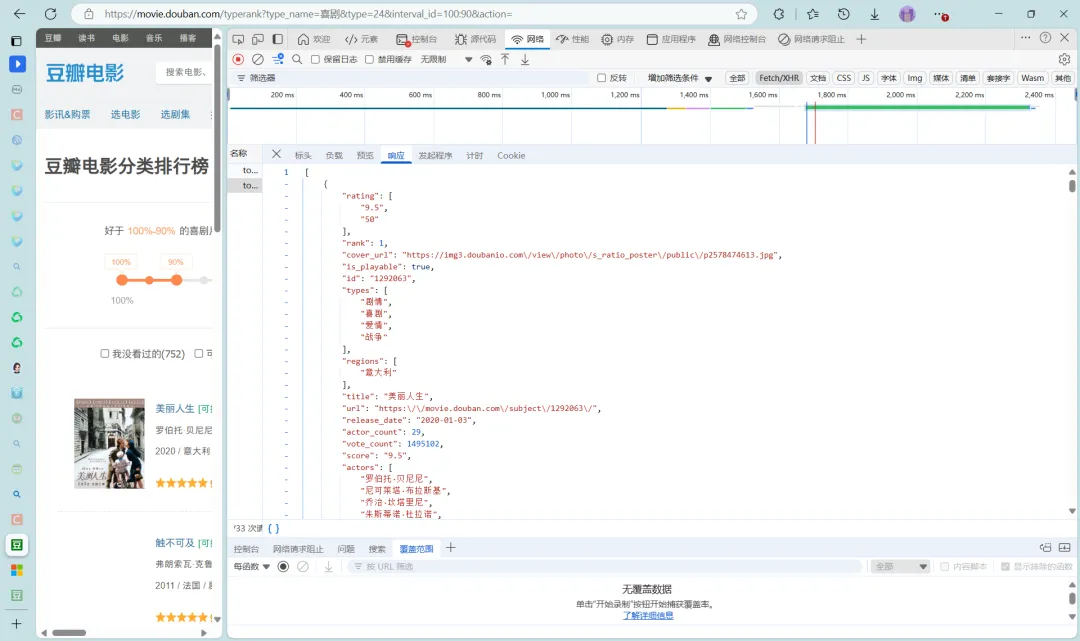Toggle the network filter bar icon
Viewport: 1080px width, 641px height.
point(278,59)
